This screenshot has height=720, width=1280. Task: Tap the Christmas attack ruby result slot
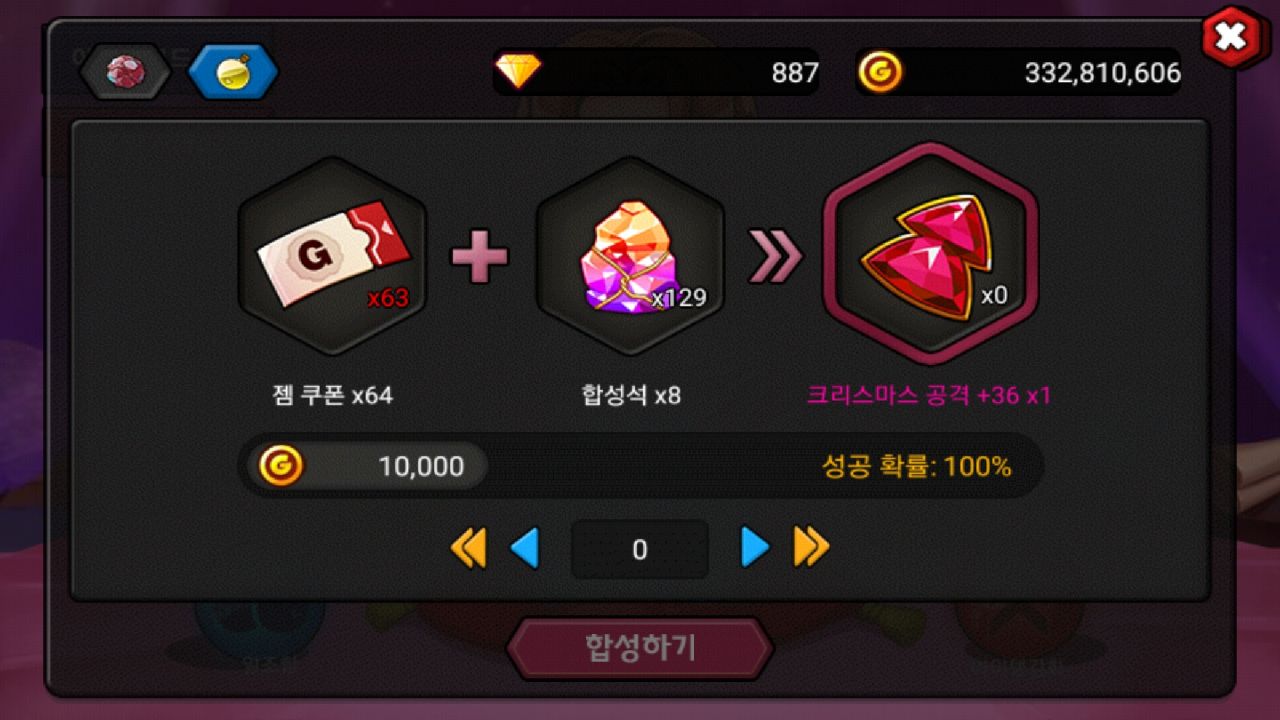coord(930,254)
